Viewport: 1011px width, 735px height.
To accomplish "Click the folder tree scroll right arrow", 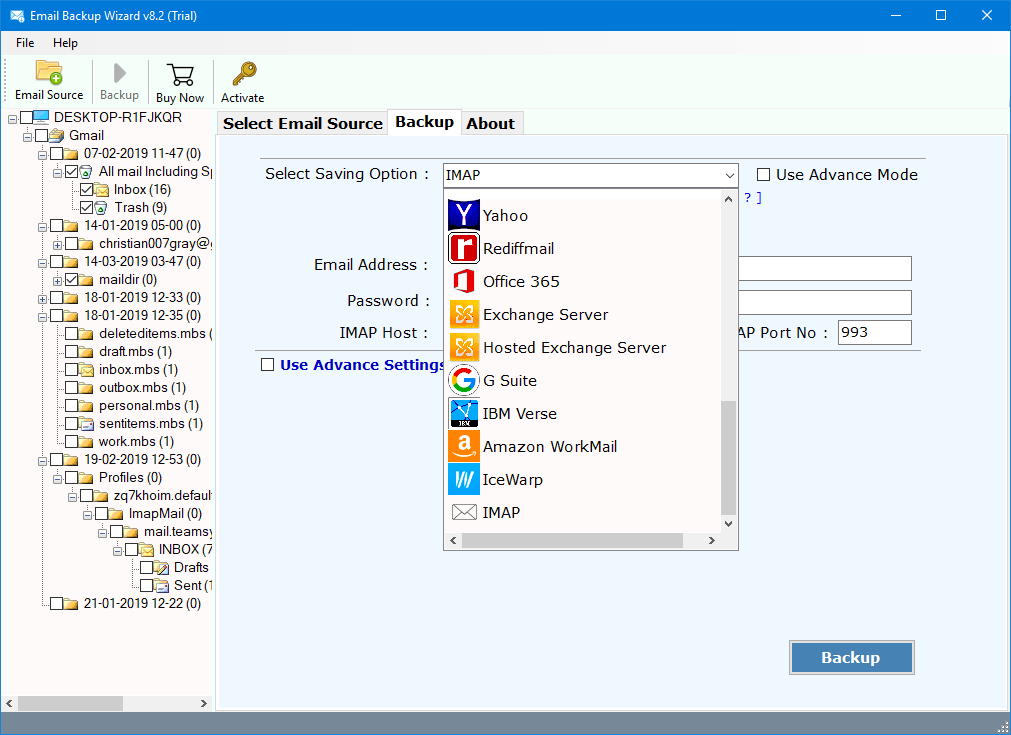I will coord(204,703).
